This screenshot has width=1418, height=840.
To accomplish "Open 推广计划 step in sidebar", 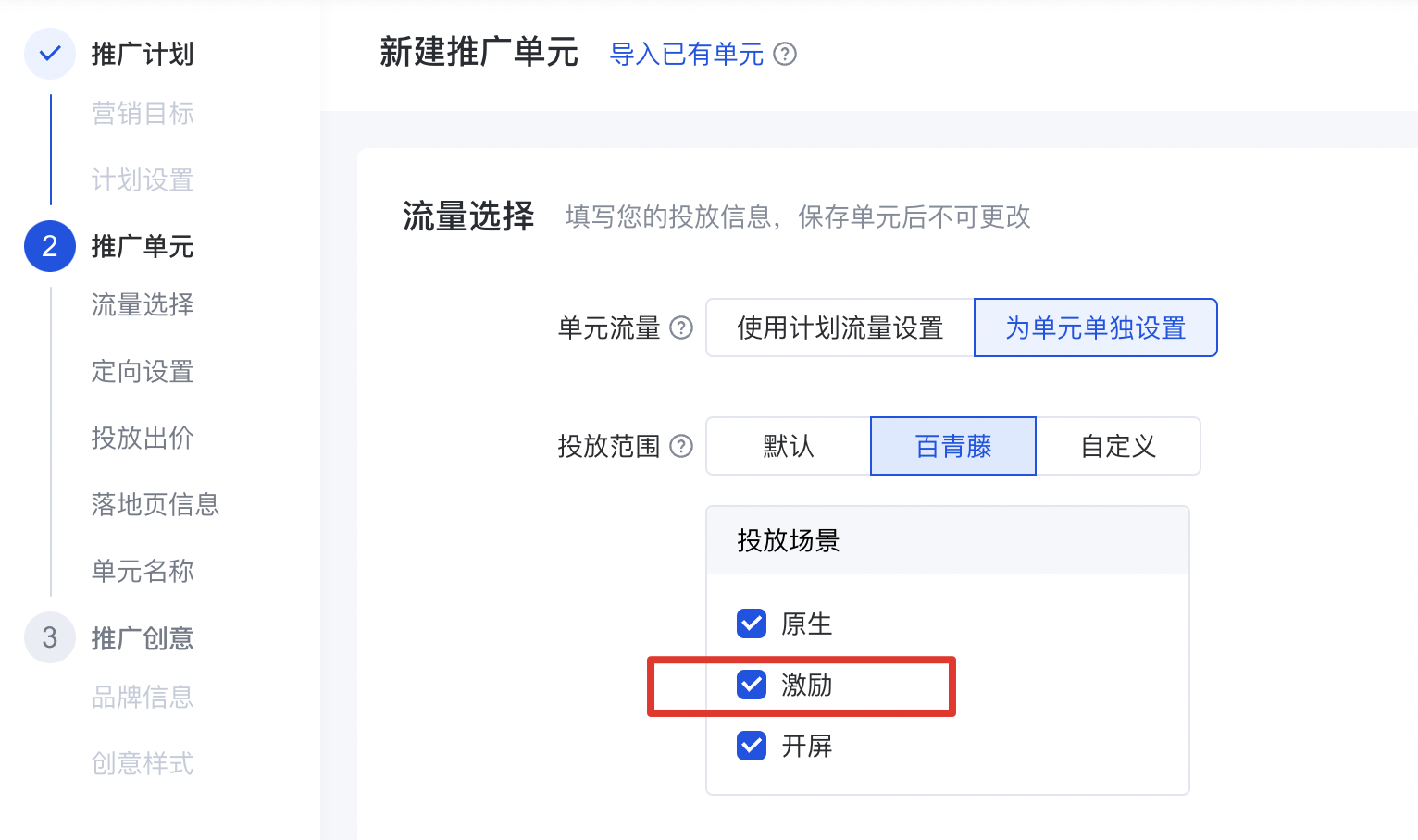I will (143, 54).
